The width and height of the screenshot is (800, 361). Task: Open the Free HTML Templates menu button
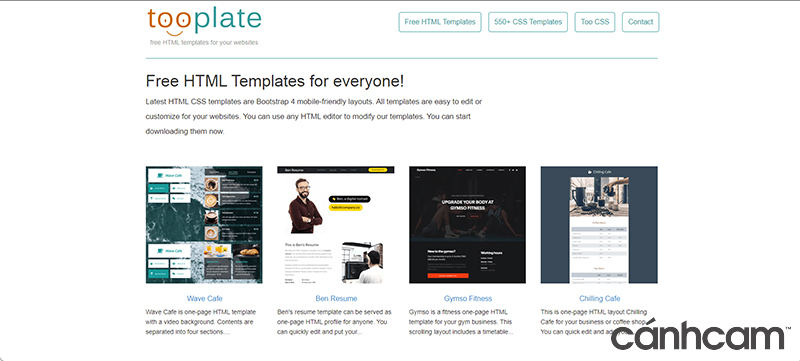(x=440, y=22)
